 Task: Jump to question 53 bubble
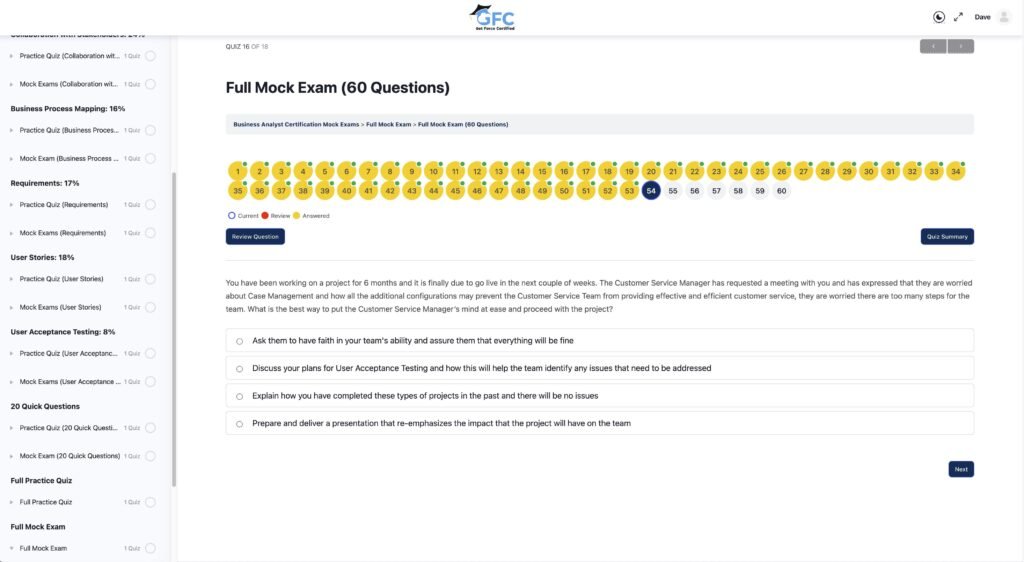(x=629, y=191)
